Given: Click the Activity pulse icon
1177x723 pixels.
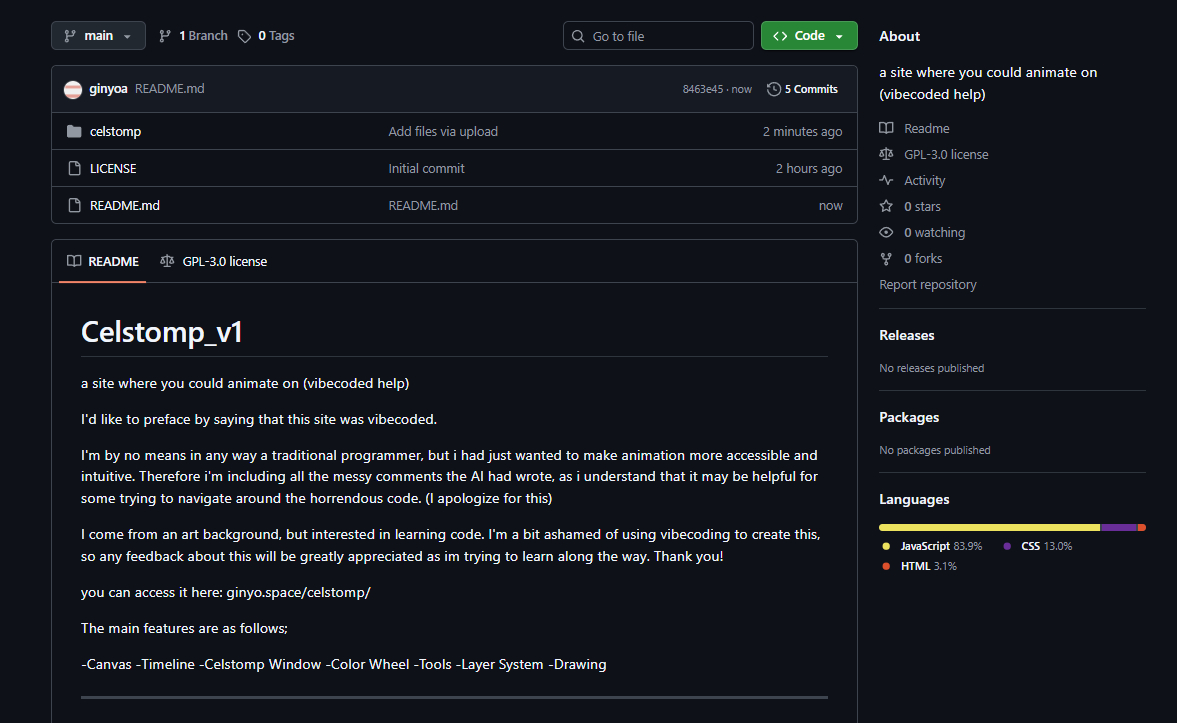Looking at the screenshot, I should 886,180.
